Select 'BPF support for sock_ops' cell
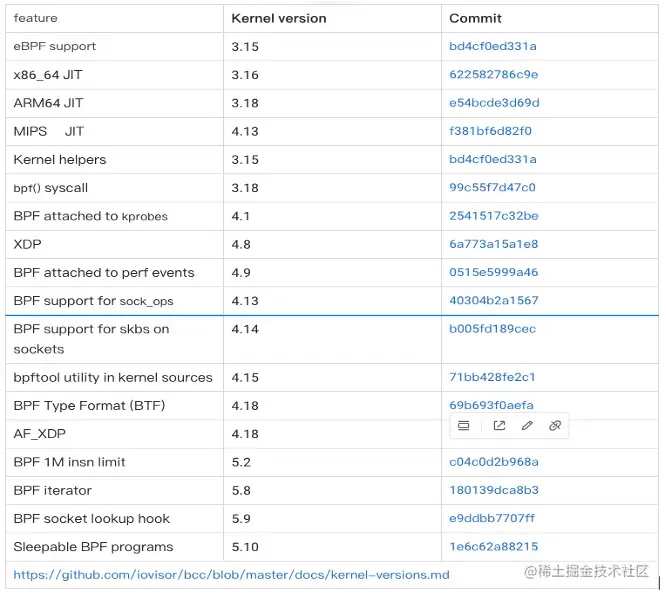 [114, 301]
